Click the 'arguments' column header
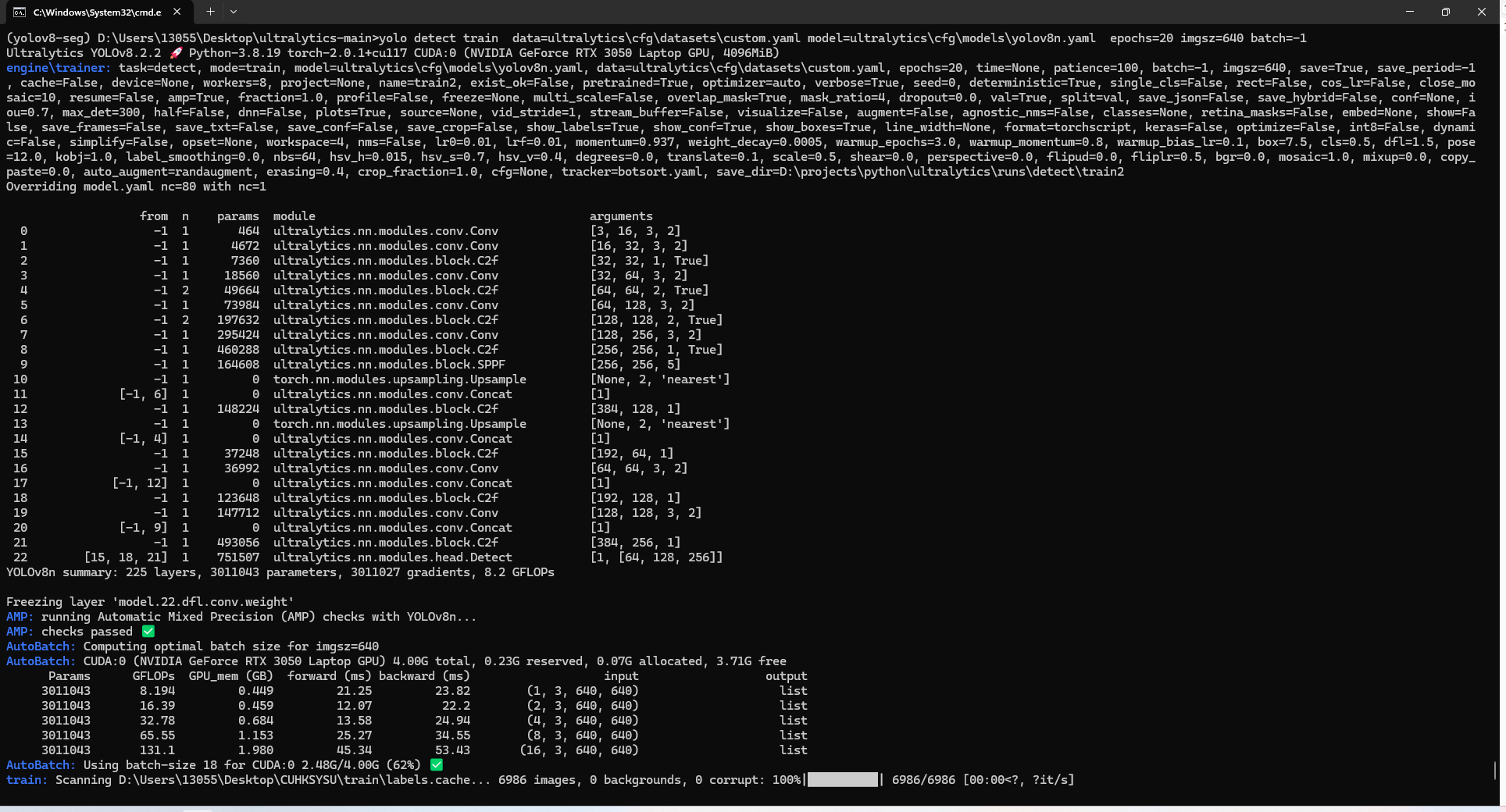1506x812 pixels. coord(621,216)
